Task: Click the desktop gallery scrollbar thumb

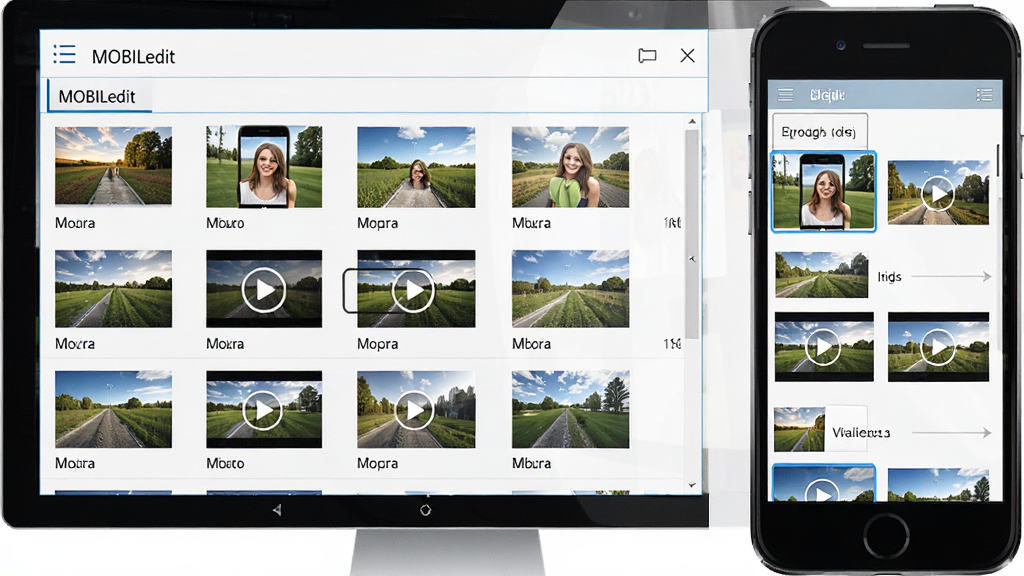Action: click(x=692, y=234)
